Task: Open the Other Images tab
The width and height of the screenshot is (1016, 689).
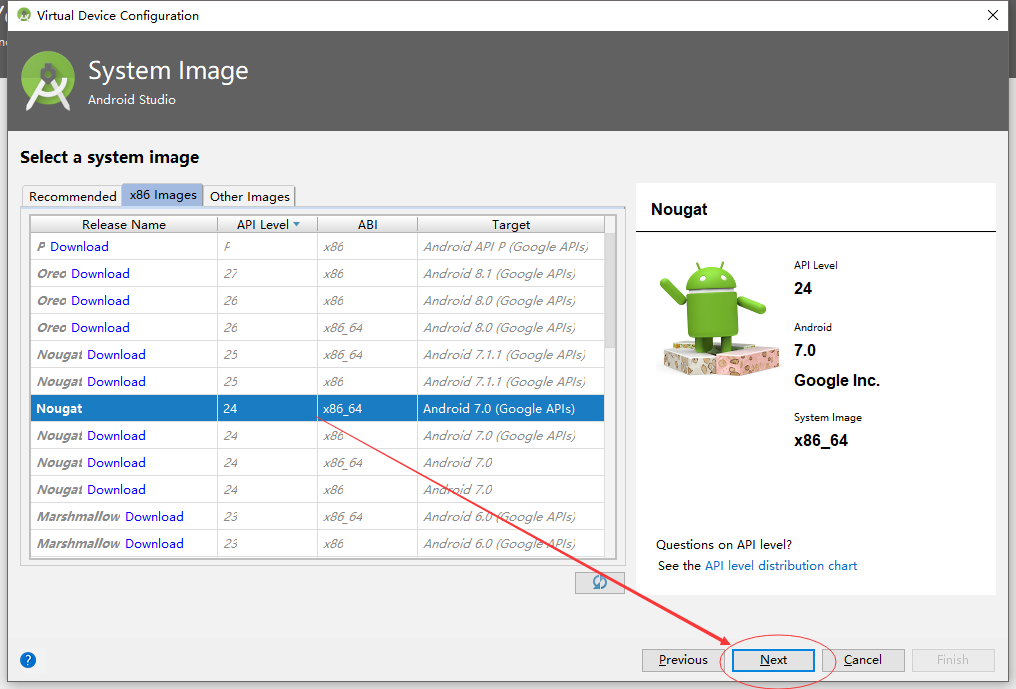Action: 249,196
